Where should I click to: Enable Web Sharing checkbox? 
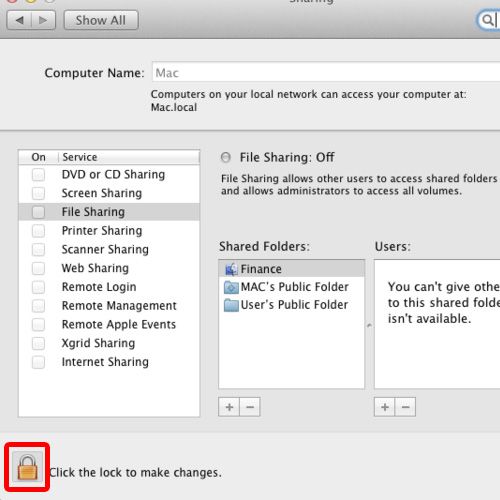(38, 268)
